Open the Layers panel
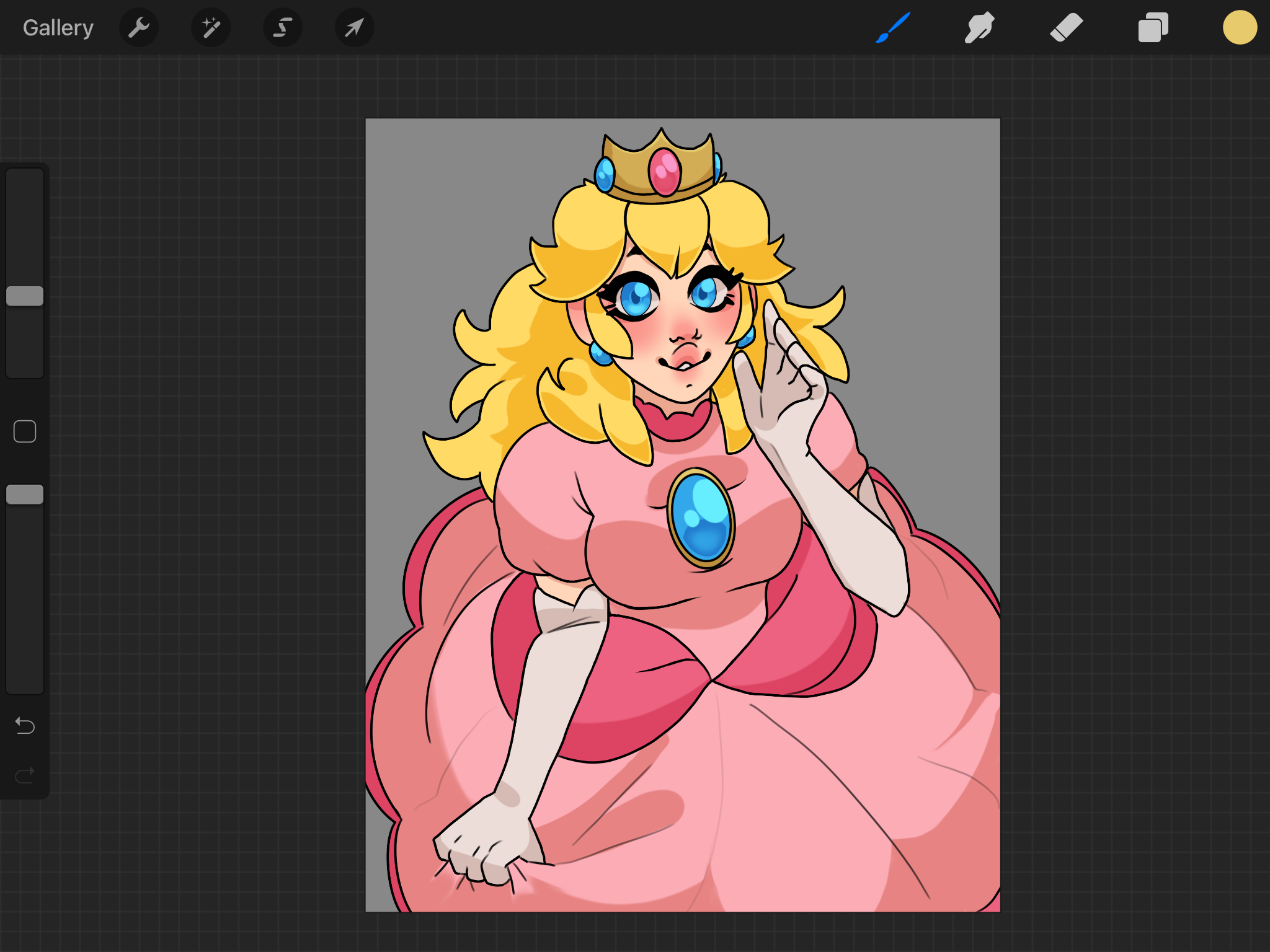The image size is (1270, 952). point(1153,28)
